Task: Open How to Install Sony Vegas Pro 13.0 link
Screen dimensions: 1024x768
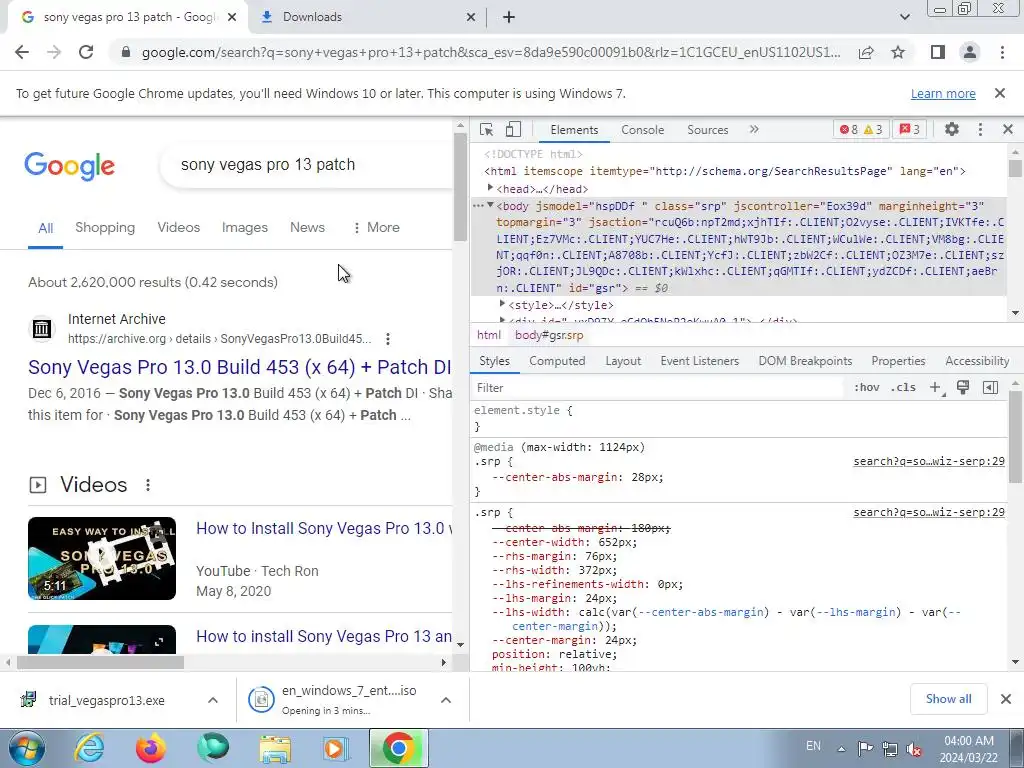Action: pyautogui.click(x=324, y=528)
